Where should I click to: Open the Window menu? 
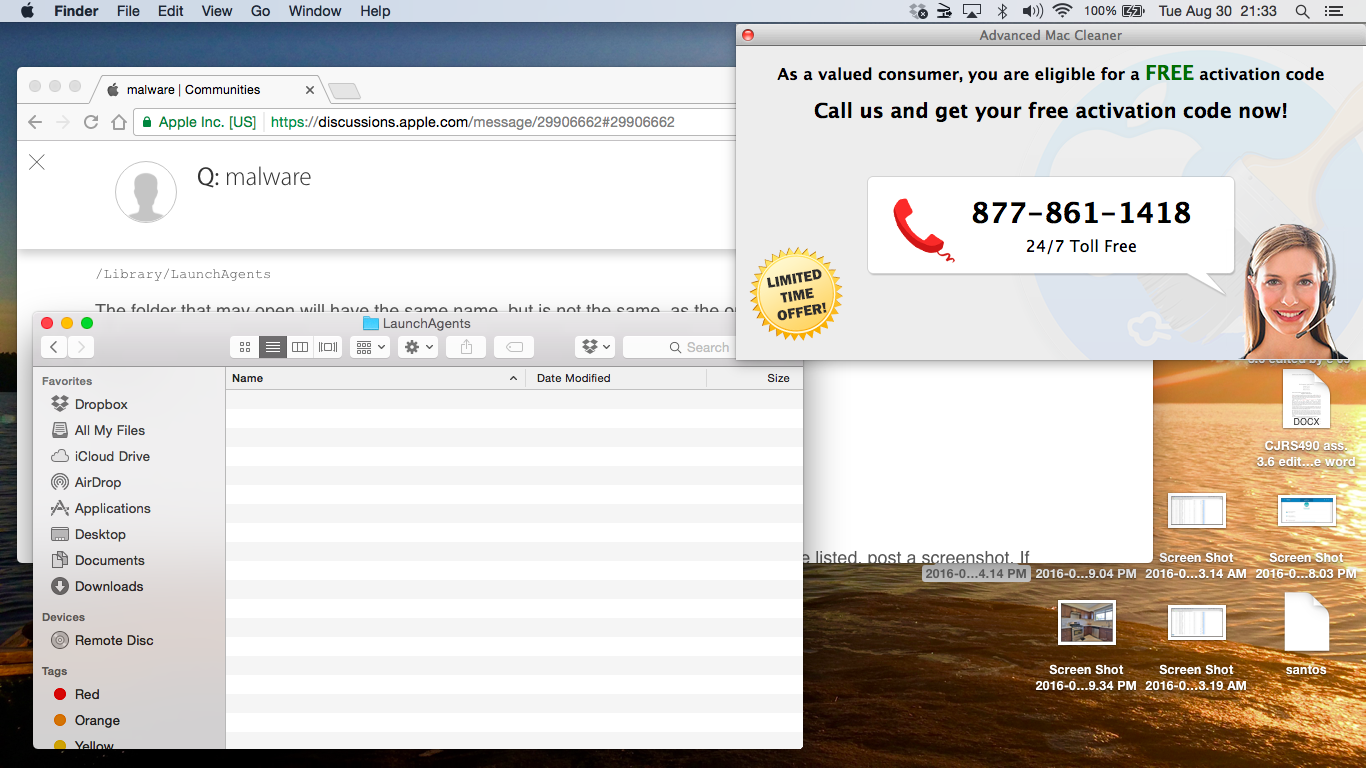pyautogui.click(x=315, y=11)
